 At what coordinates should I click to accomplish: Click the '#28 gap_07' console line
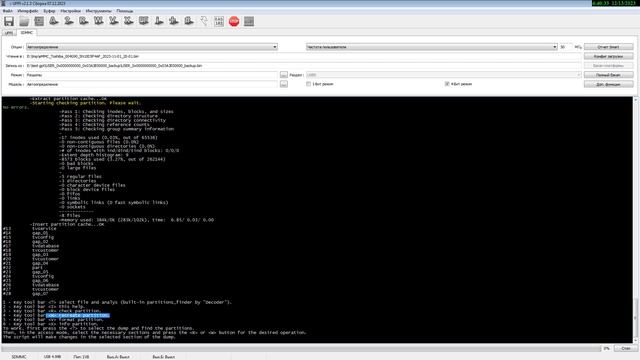25,293
